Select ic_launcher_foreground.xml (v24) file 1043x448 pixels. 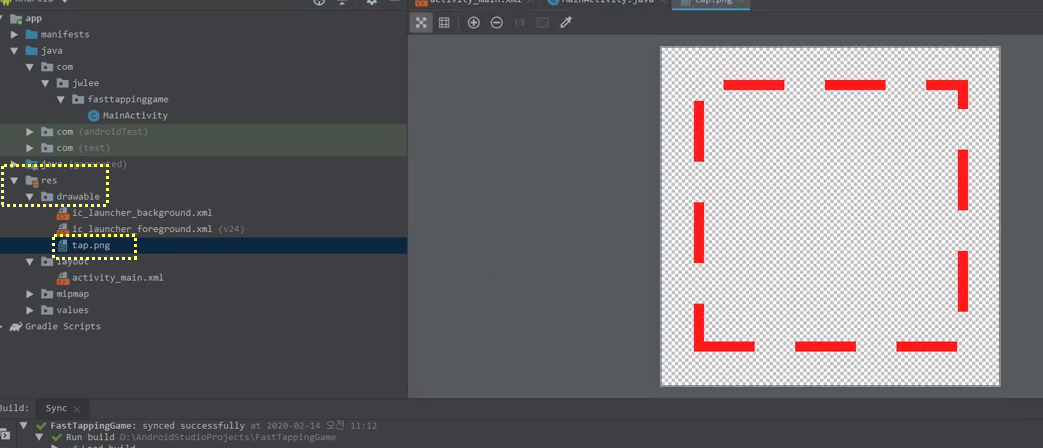coord(159,229)
